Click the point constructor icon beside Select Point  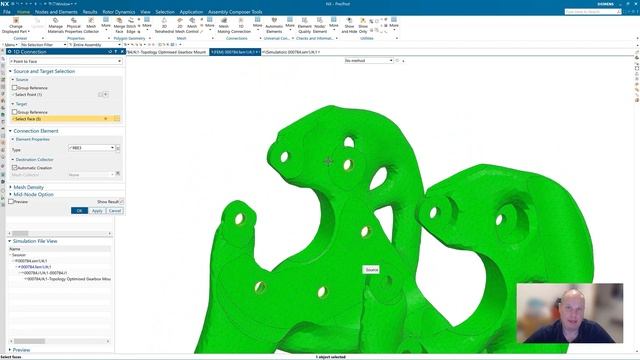106,94
